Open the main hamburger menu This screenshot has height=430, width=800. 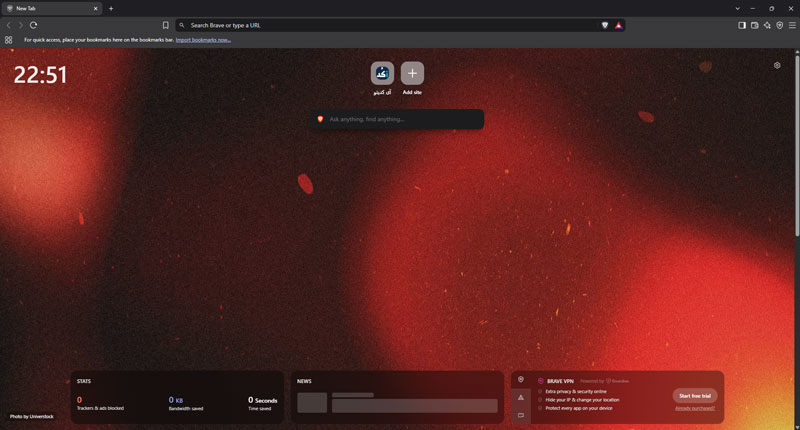(x=792, y=25)
